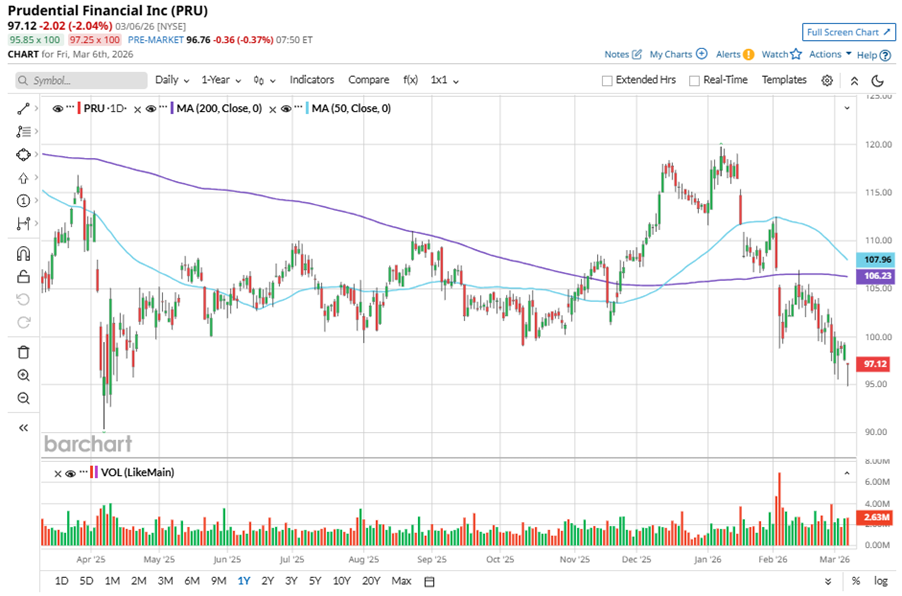Select the trend line drawing tool
Image resolution: width=902 pixels, height=596 pixels.
click(22, 107)
